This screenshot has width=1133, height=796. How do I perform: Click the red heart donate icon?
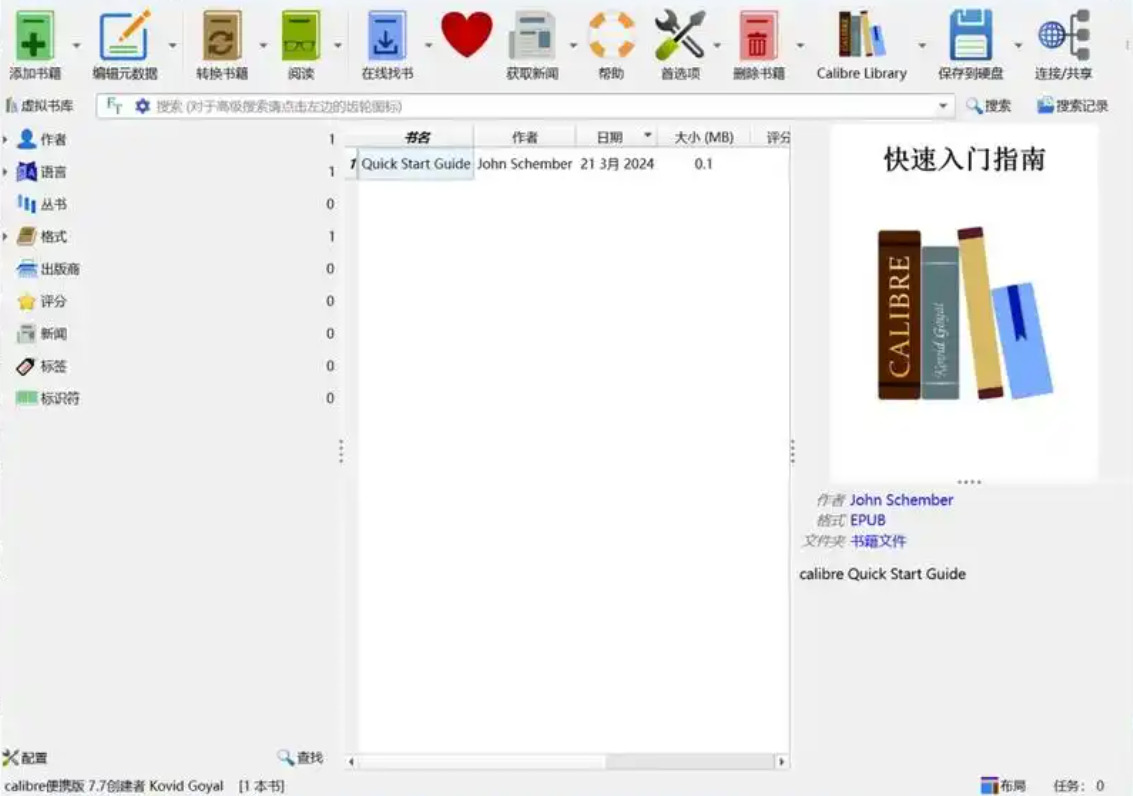pyautogui.click(x=467, y=34)
